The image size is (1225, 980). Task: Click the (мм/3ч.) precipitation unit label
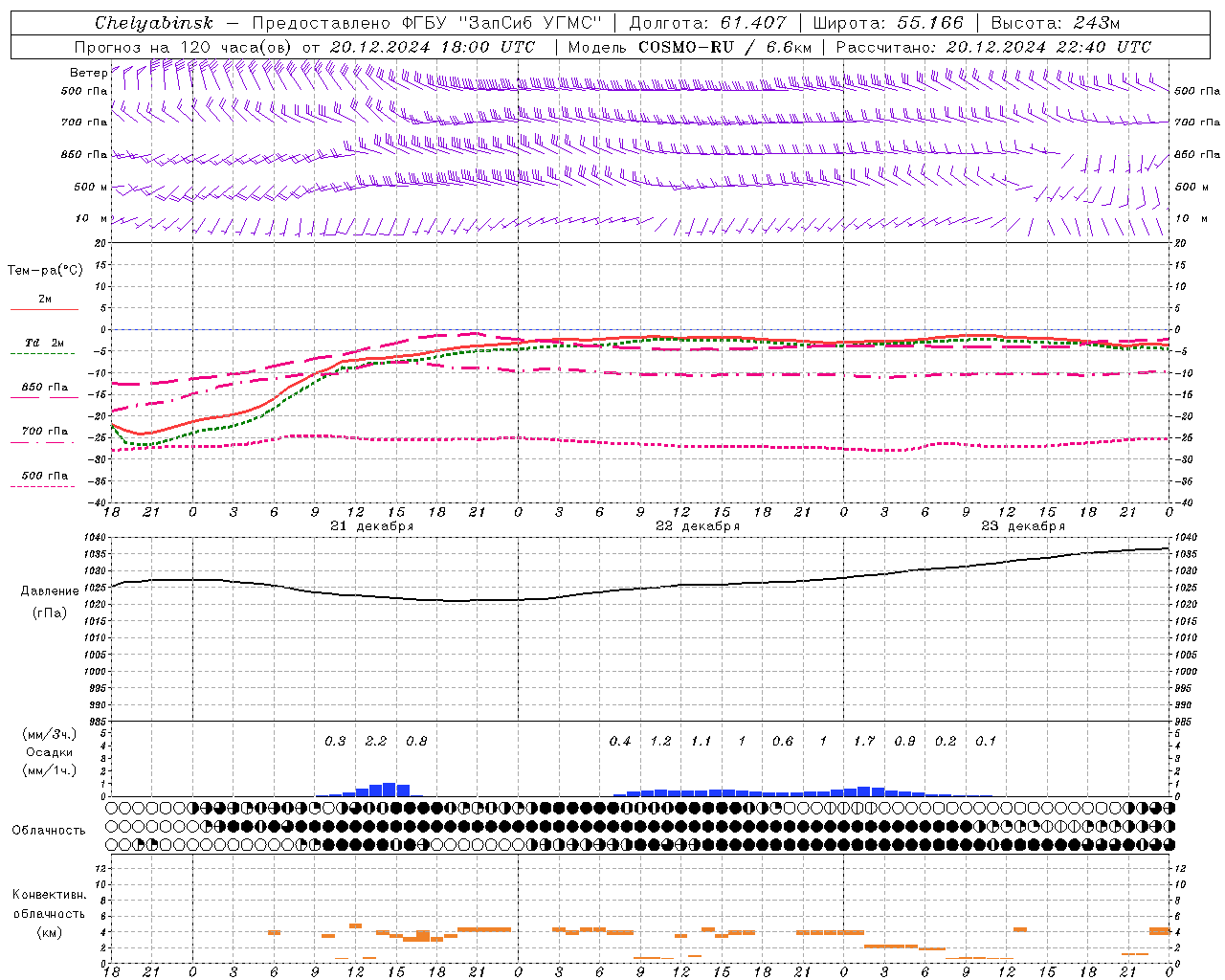pyautogui.click(x=50, y=734)
